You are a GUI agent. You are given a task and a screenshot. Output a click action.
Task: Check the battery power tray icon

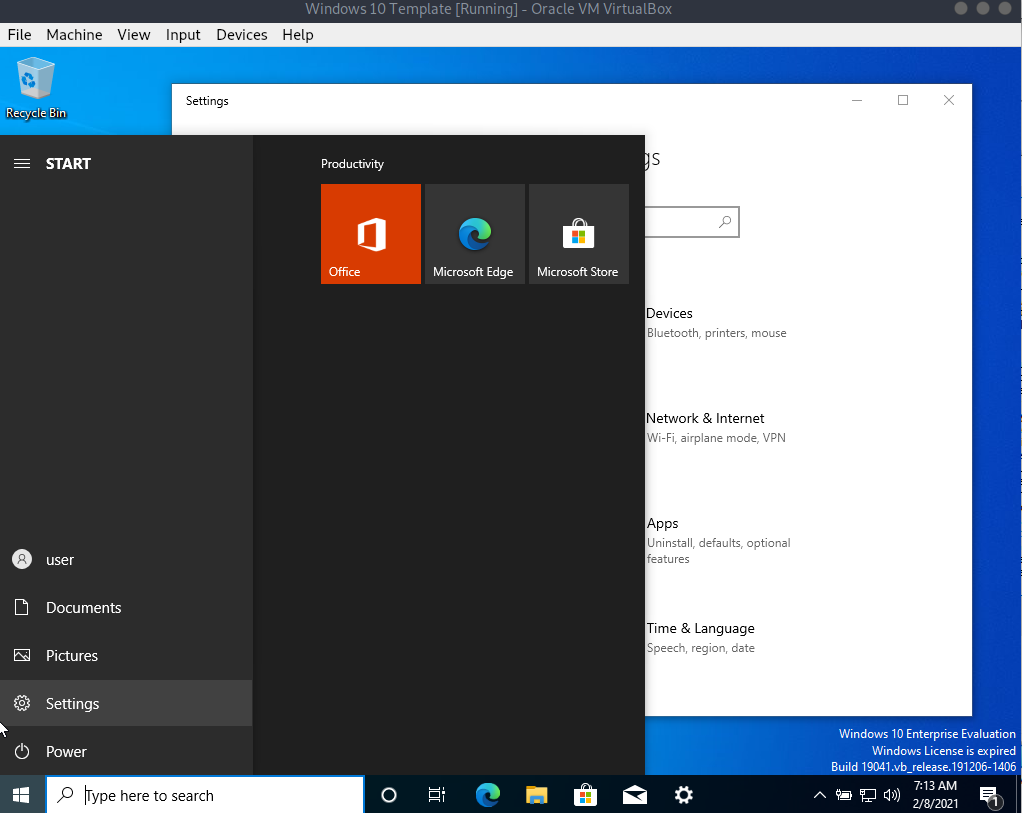pos(843,795)
